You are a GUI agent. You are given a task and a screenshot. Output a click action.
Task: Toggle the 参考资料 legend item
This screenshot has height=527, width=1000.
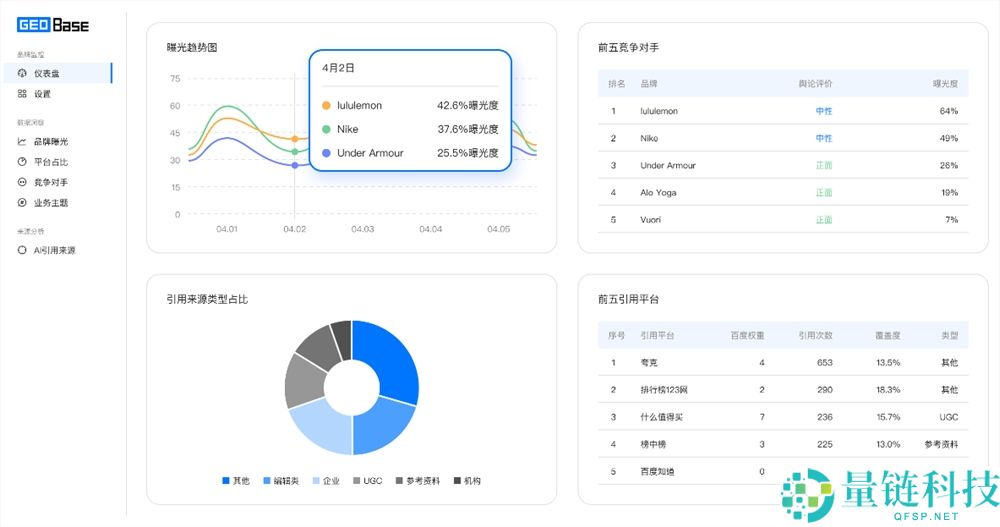coord(418,480)
